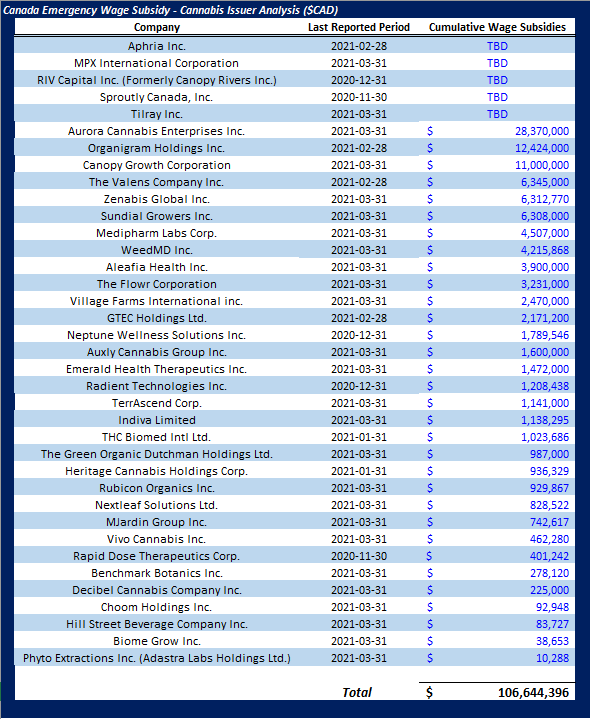Viewport: 590px width, 719px height.
Task: Select Emerald Health Therapeutics Inc. cell
Action: click(157, 369)
